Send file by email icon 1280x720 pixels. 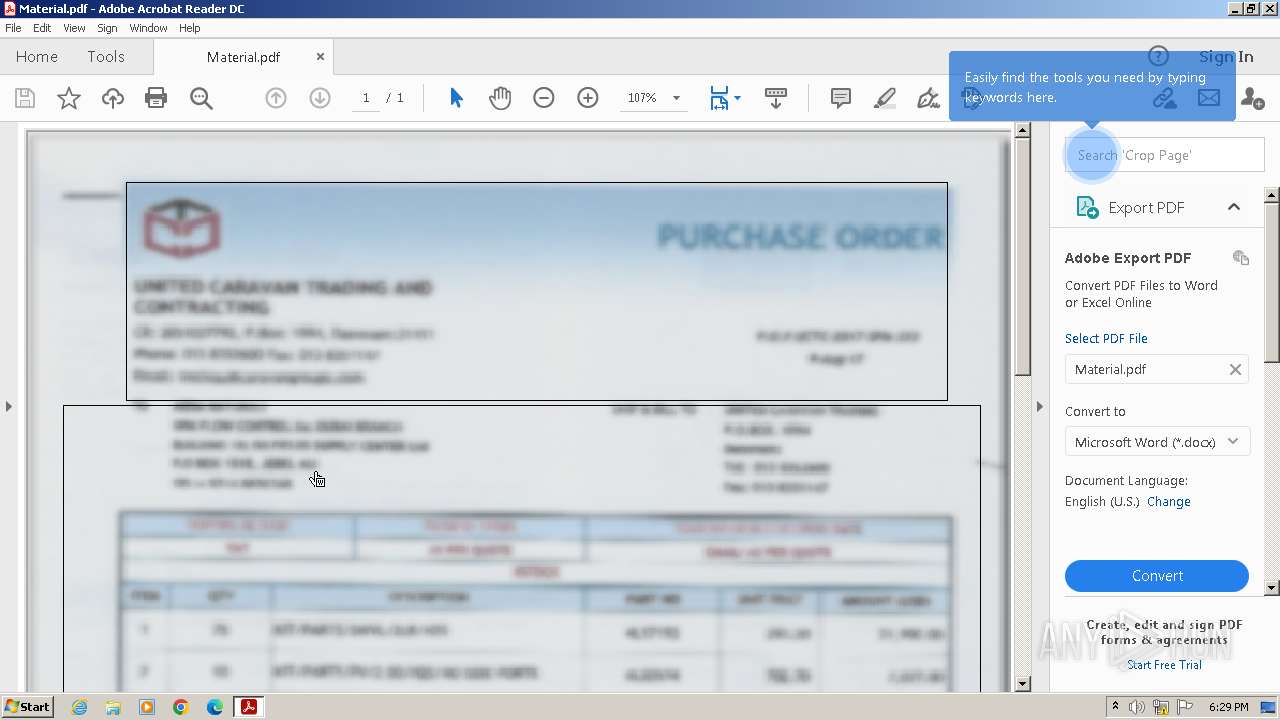coord(1209,98)
